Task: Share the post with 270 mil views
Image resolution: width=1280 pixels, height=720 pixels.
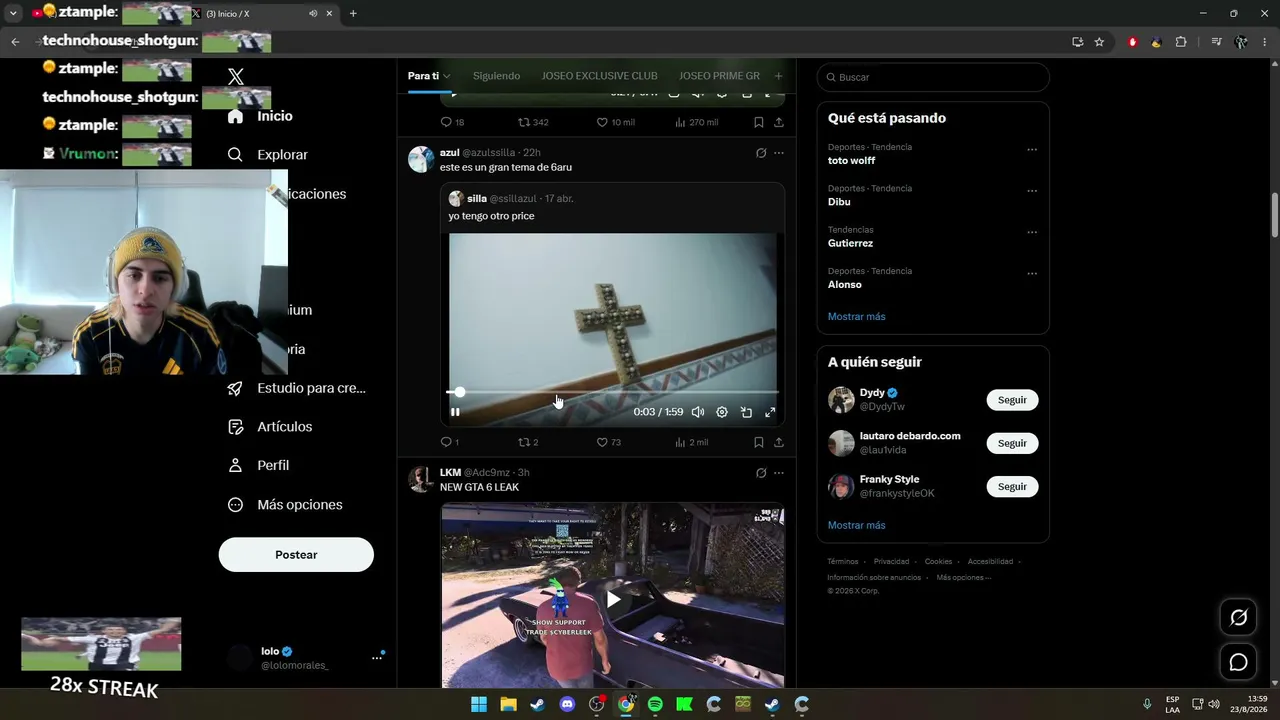Action: click(779, 122)
